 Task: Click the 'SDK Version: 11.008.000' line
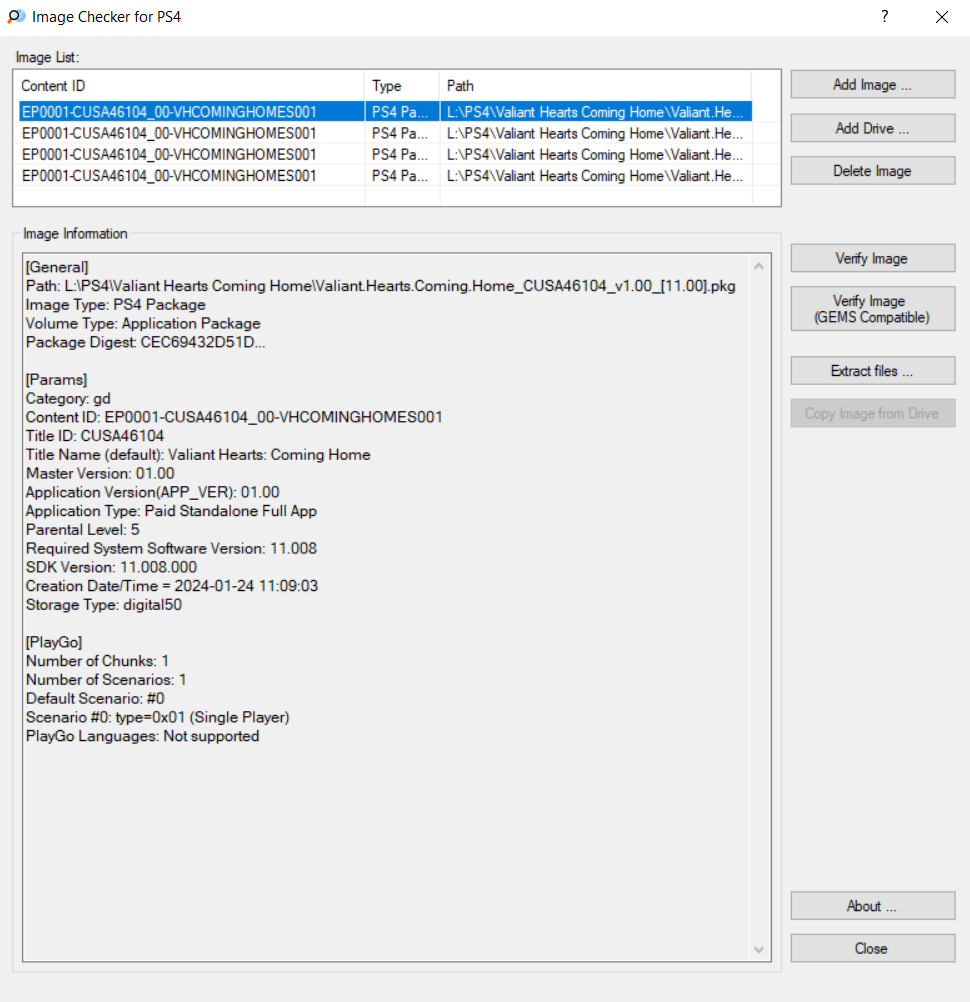pyautogui.click(x=111, y=567)
